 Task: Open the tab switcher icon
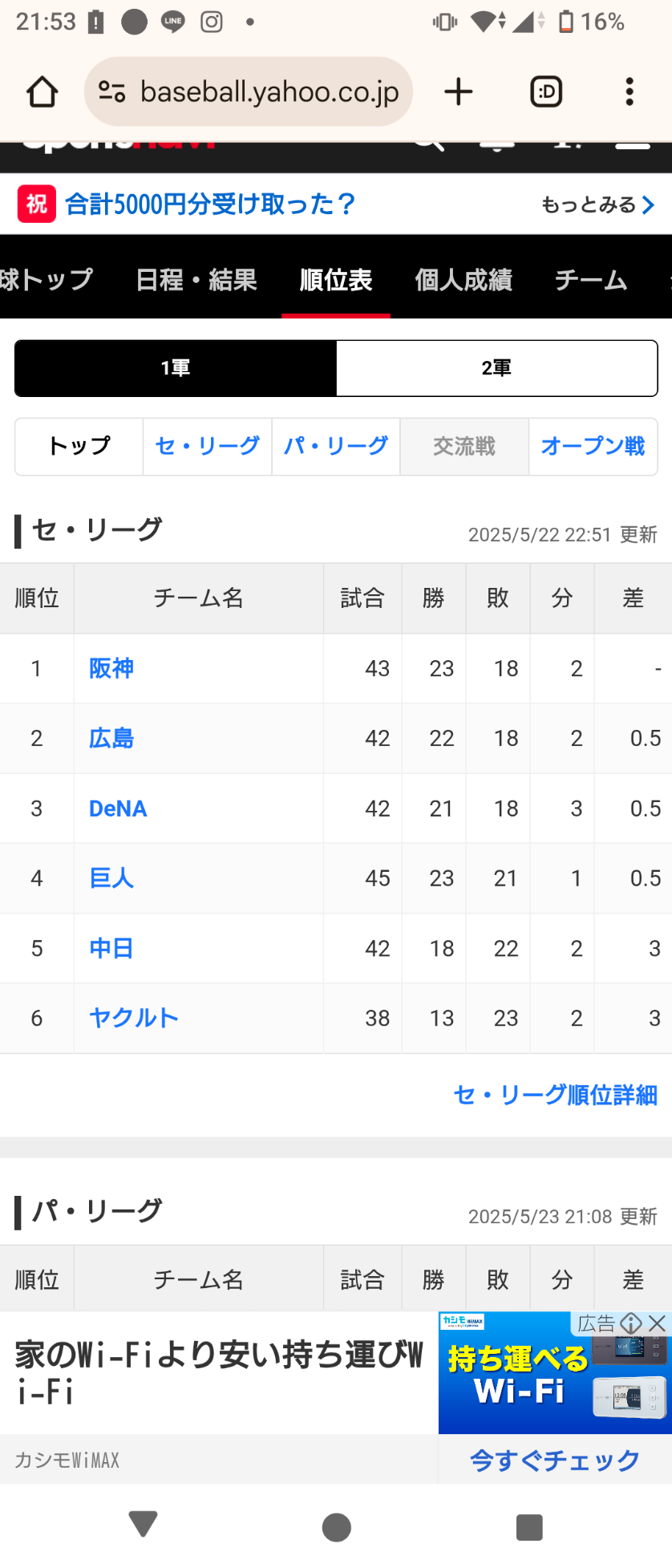point(546,91)
